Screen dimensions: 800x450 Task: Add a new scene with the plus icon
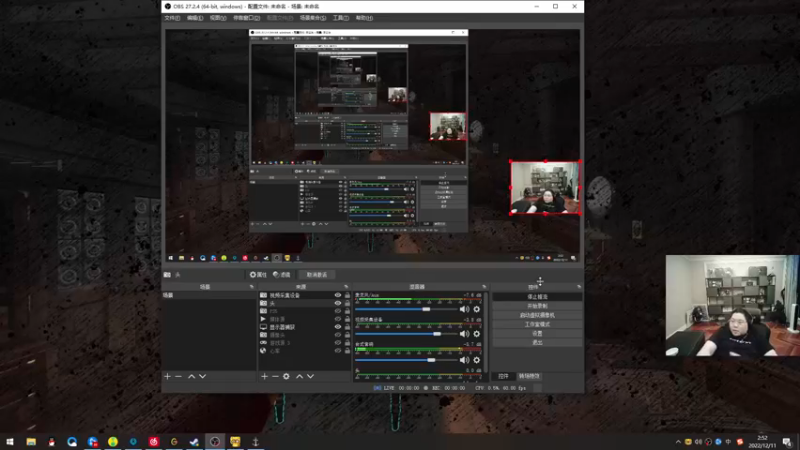tap(167, 377)
